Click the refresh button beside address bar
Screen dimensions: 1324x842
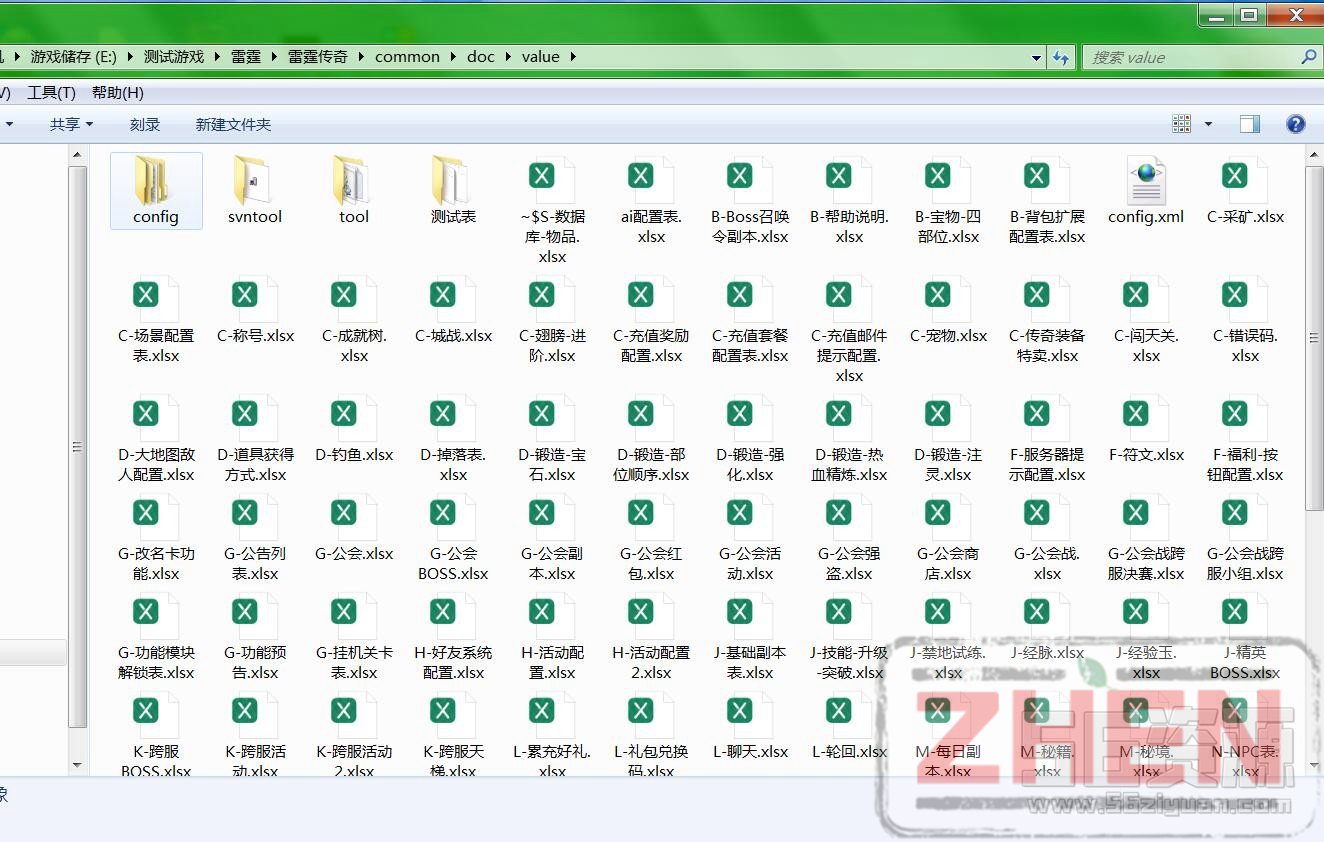[1061, 57]
